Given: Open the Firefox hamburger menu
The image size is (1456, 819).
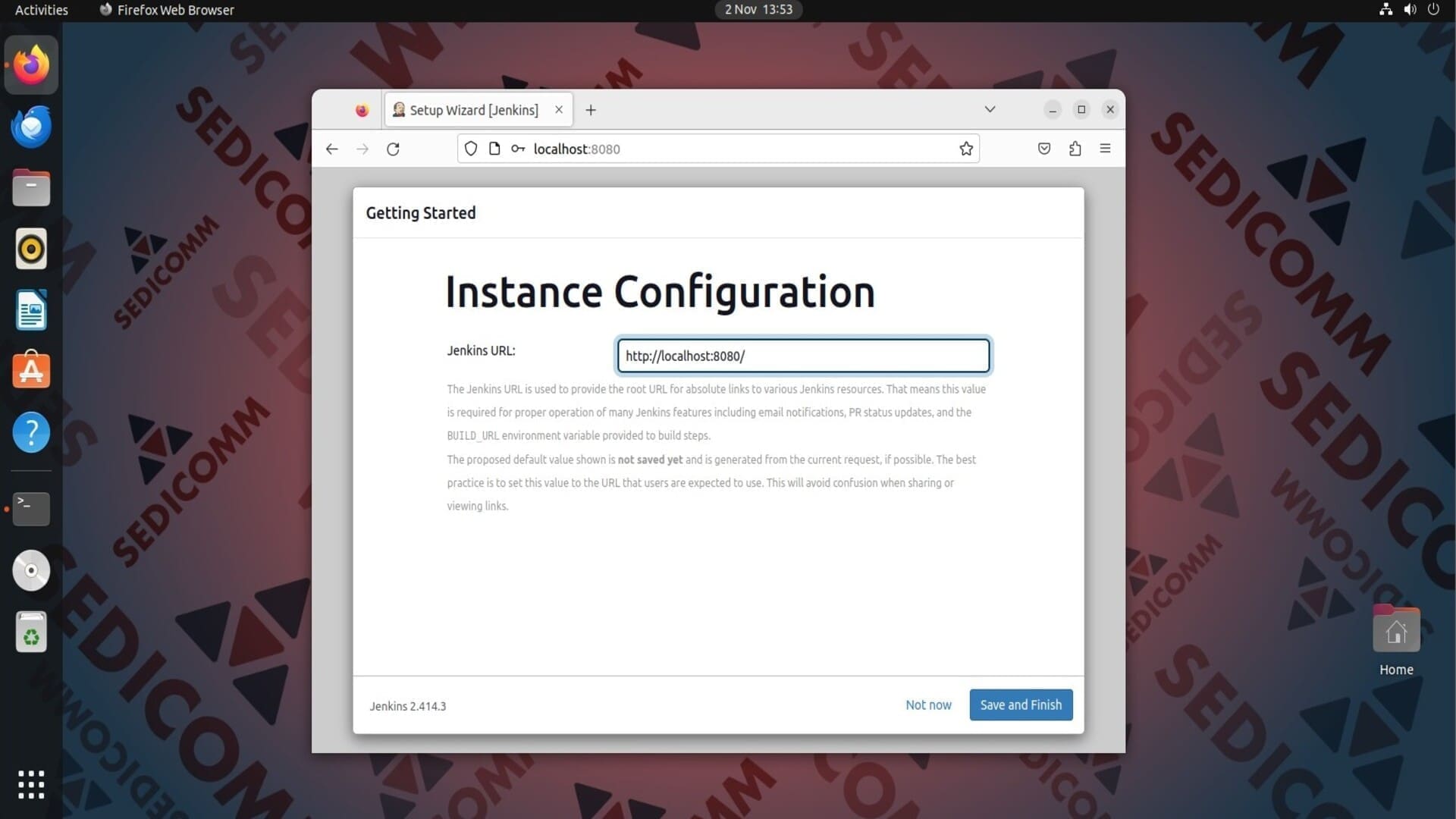Looking at the screenshot, I should [x=1105, y=149].
